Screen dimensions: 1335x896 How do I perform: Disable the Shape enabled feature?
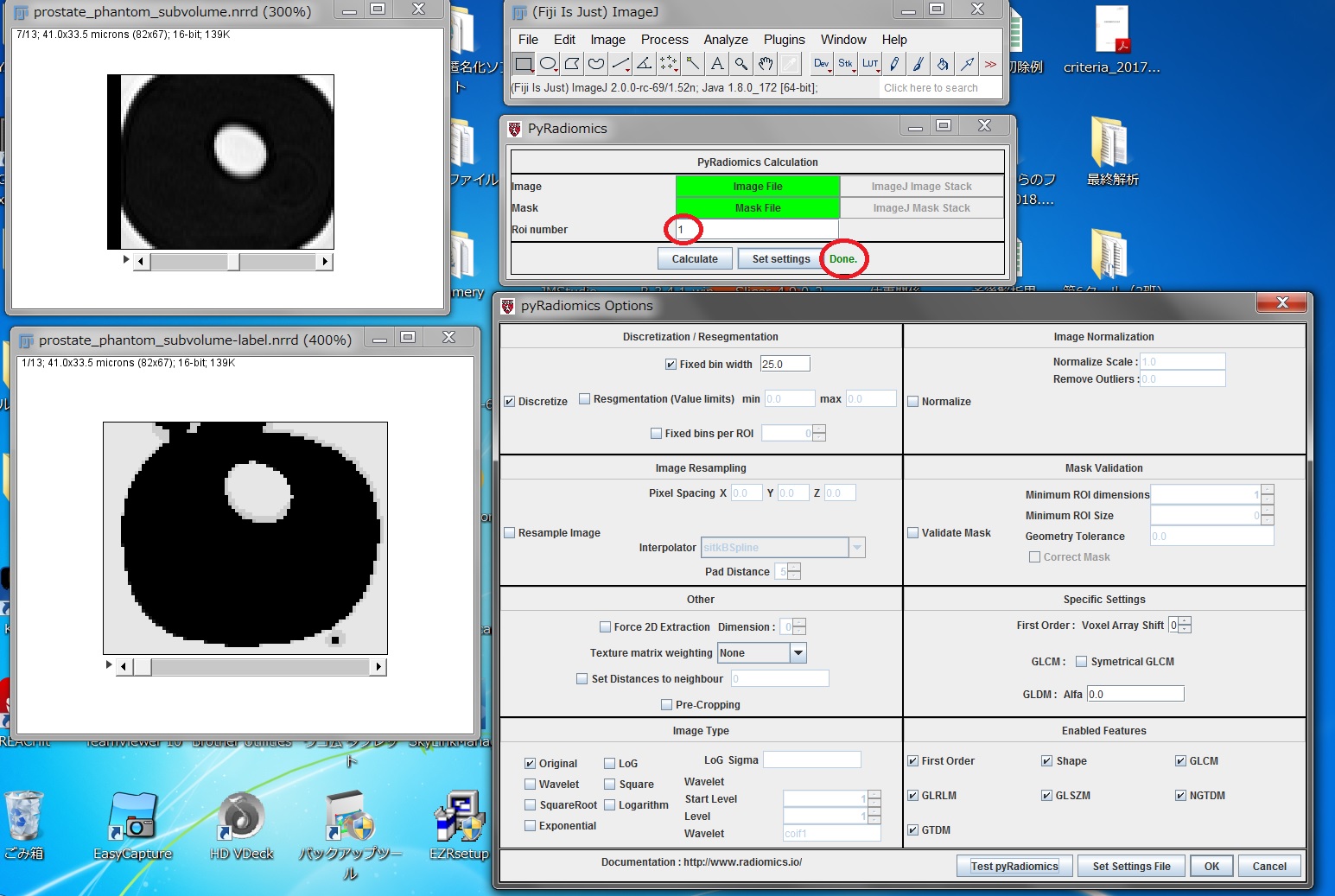pos(1046,760)
